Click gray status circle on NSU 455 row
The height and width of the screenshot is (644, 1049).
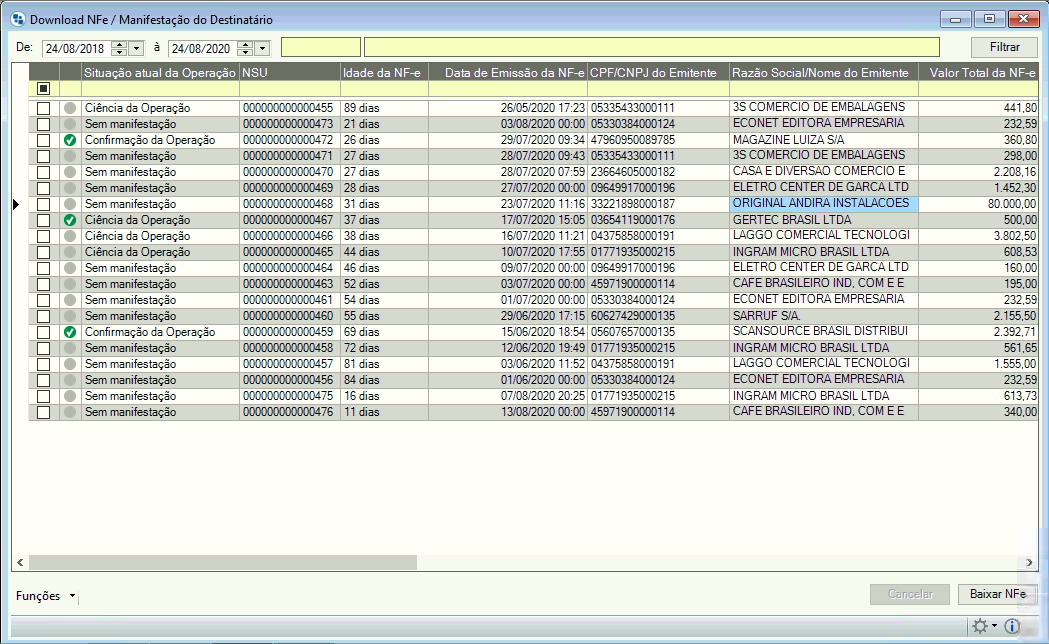click(69, 108)
